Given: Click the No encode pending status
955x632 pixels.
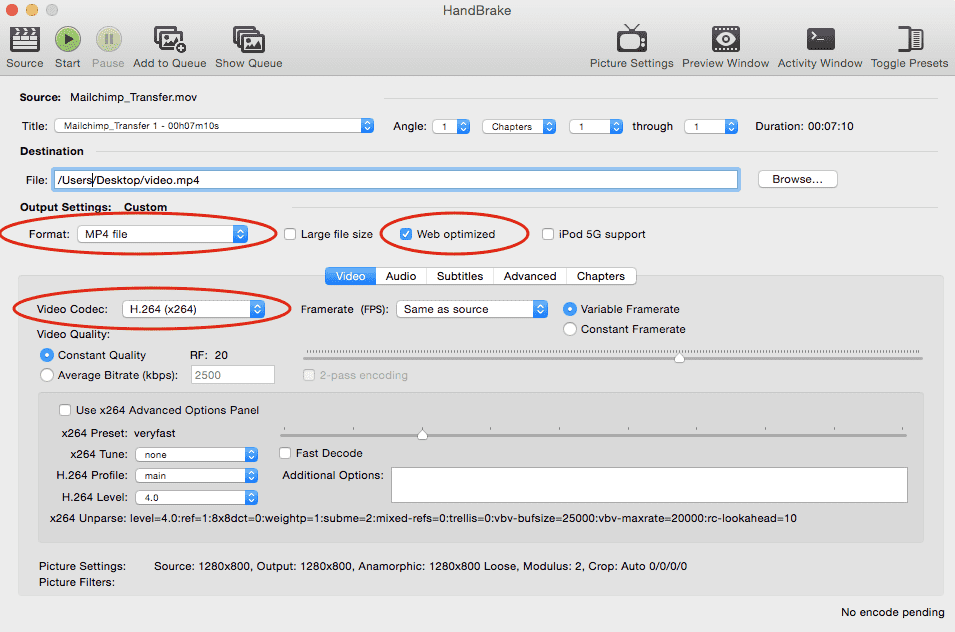Looking at the screenshot, I should tap(893, 613).
